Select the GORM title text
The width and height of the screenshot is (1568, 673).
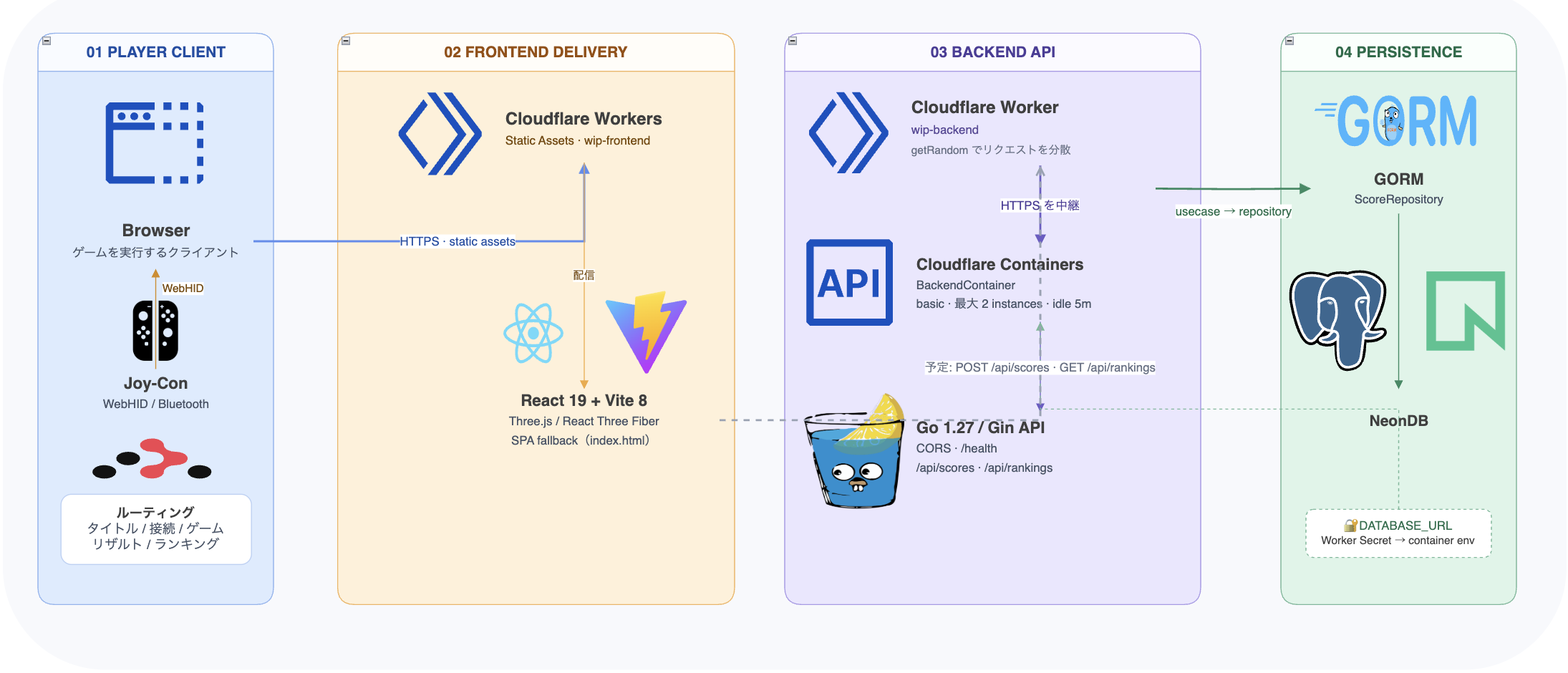coord(1398,179)
